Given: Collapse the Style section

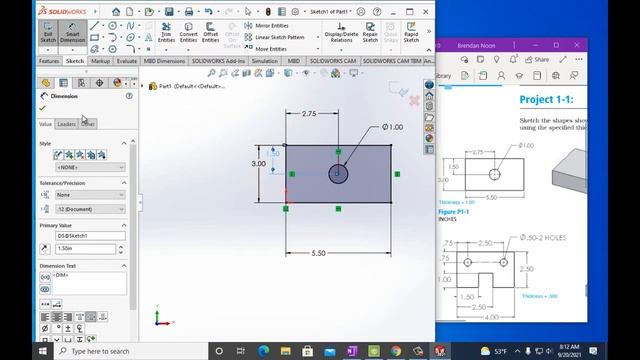Looking at the screenshot, I should pyautogui.click(x=124, y=143).
